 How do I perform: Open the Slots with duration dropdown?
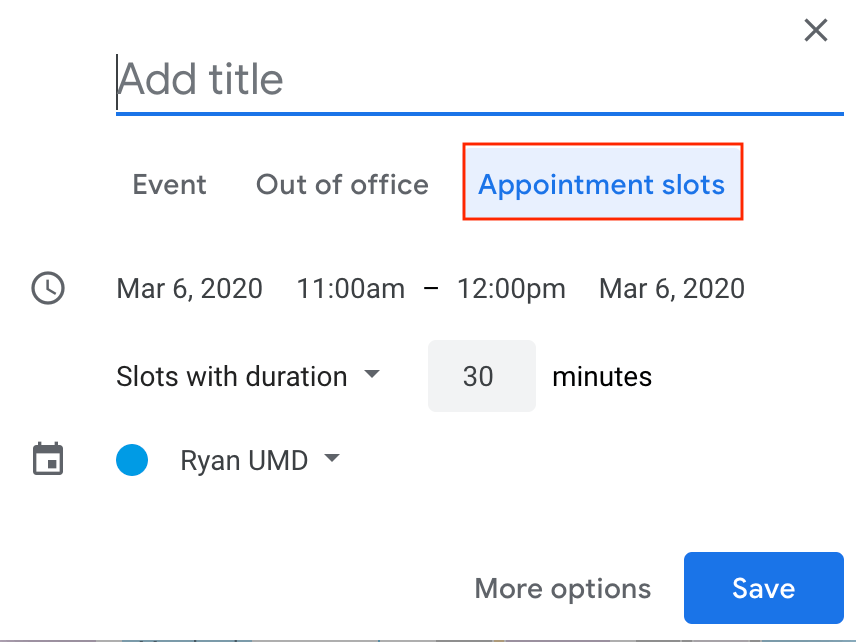click(x=372, y=375)
